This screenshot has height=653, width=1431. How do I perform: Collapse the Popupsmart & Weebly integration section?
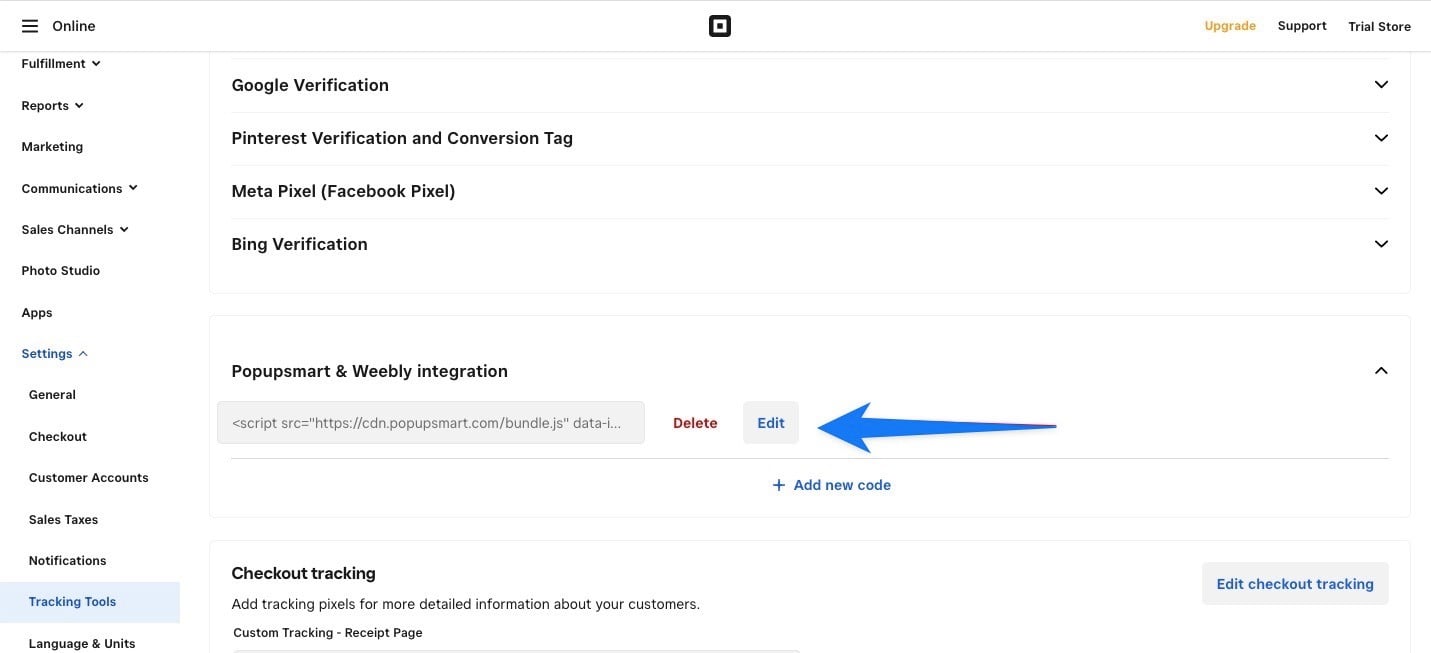pos(1381,371)
